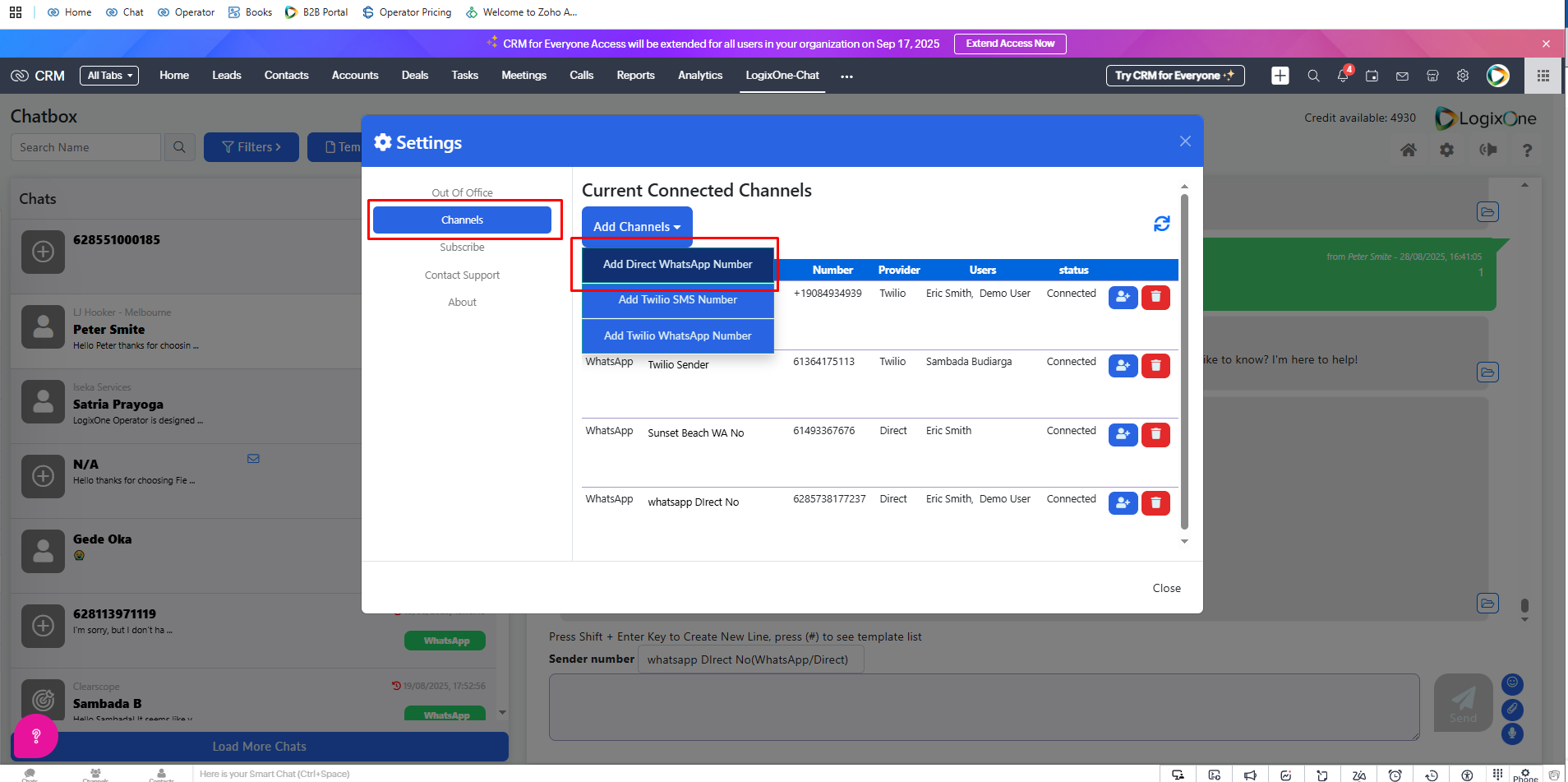
Task: Assign users to Twilio Sender channel
Action: (1123, 366)
